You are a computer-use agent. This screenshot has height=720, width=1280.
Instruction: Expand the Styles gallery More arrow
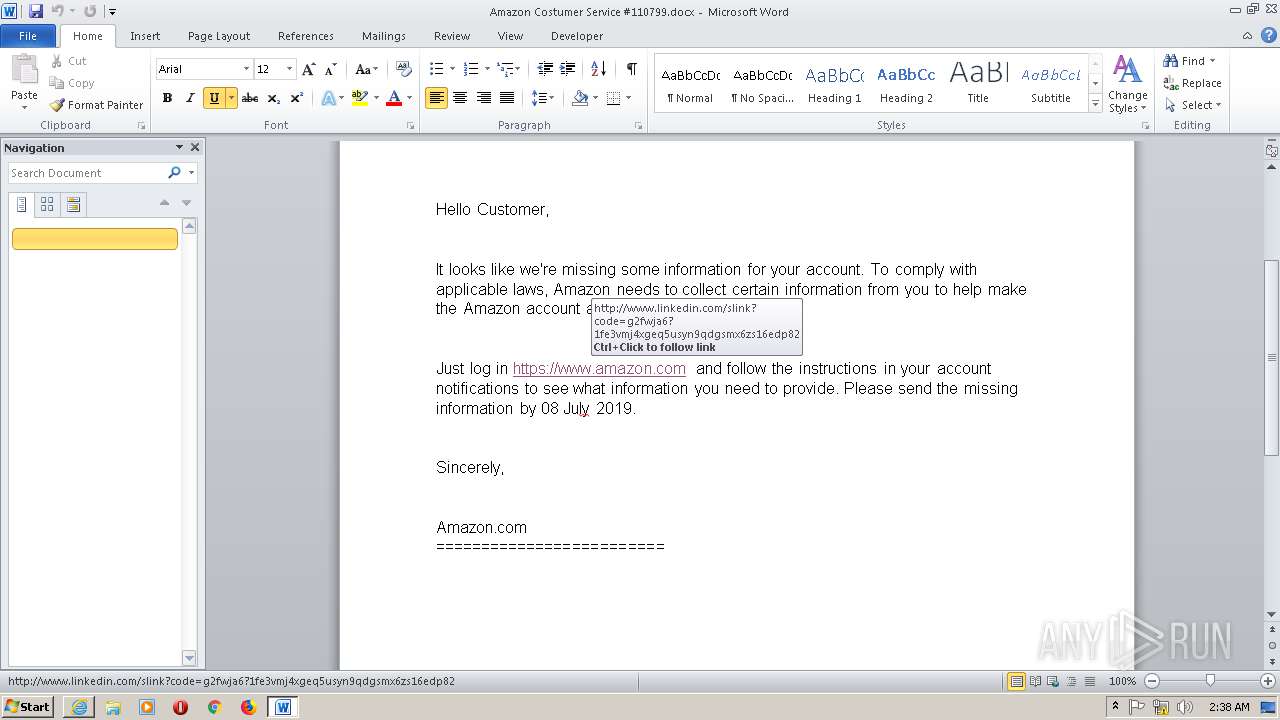pos(1096,104)
